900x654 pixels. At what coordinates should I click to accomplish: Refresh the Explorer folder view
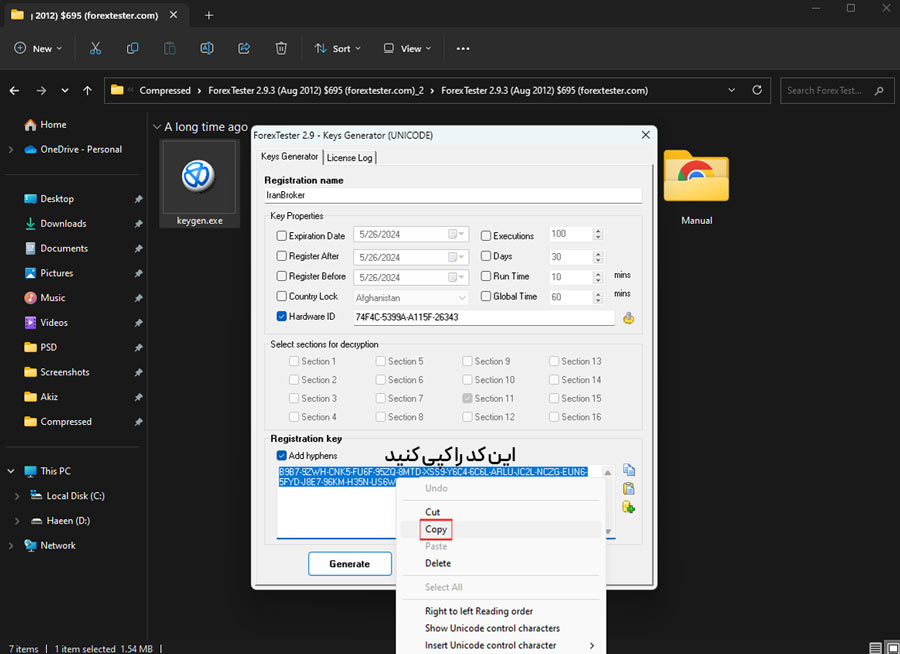pos(757,90)
